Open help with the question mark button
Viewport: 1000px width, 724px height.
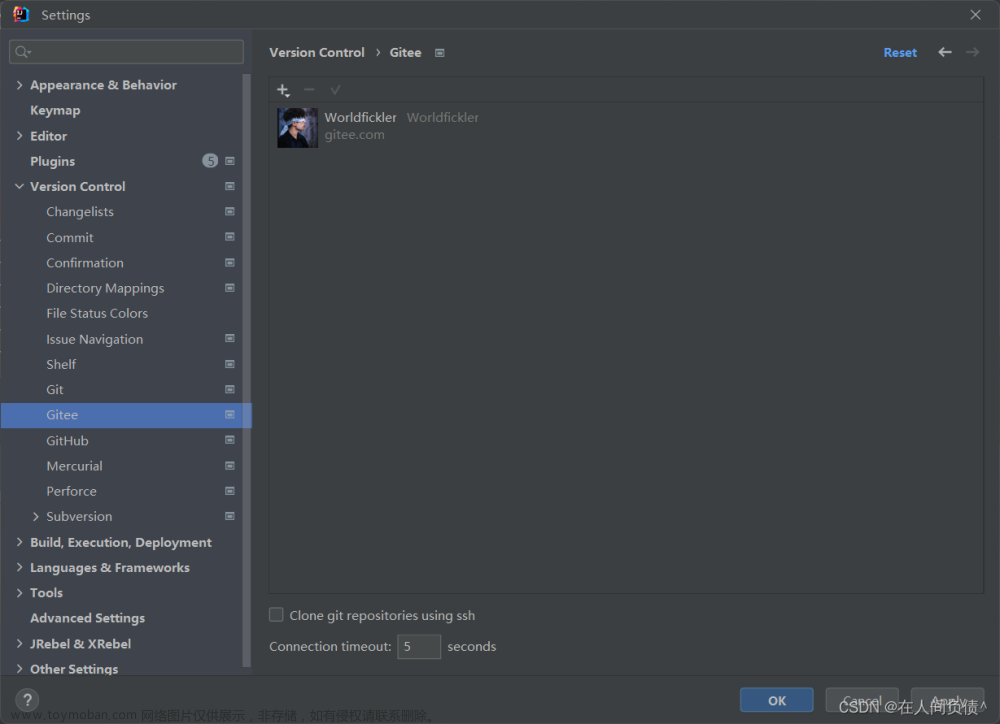27,700
